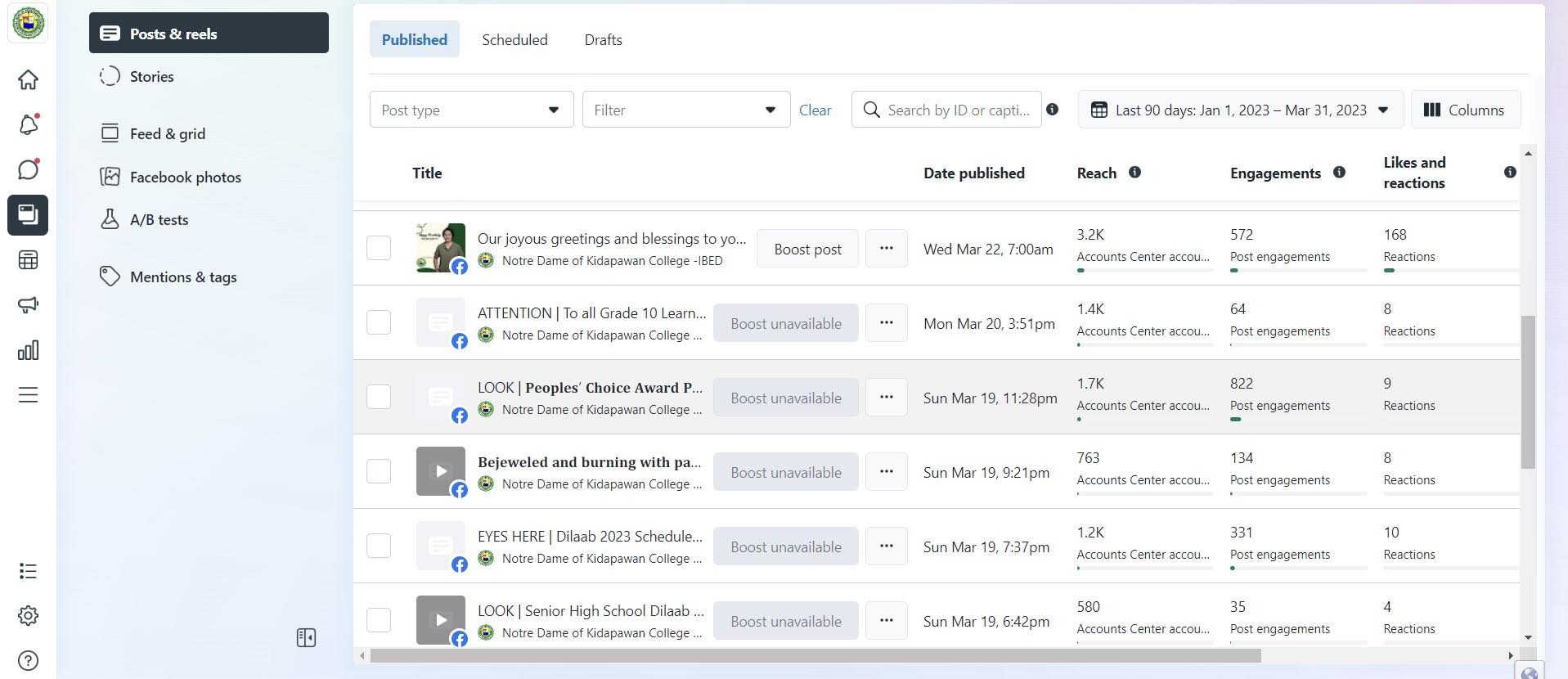Open the Settings gear icon
Screen dimensions: 1568x679
[x=28, y=616]
